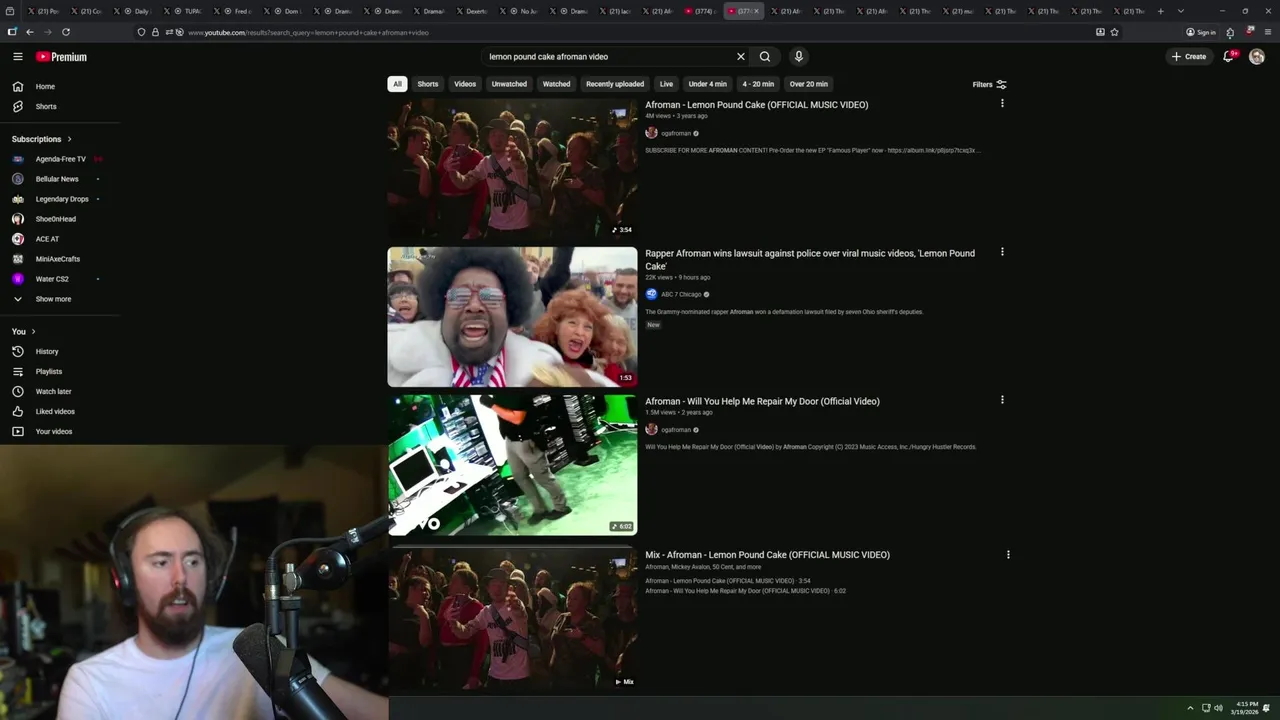Open more options for Lemon Pound Cake video
This screenshot has width=1280, height=720.
coord(1002,104)
